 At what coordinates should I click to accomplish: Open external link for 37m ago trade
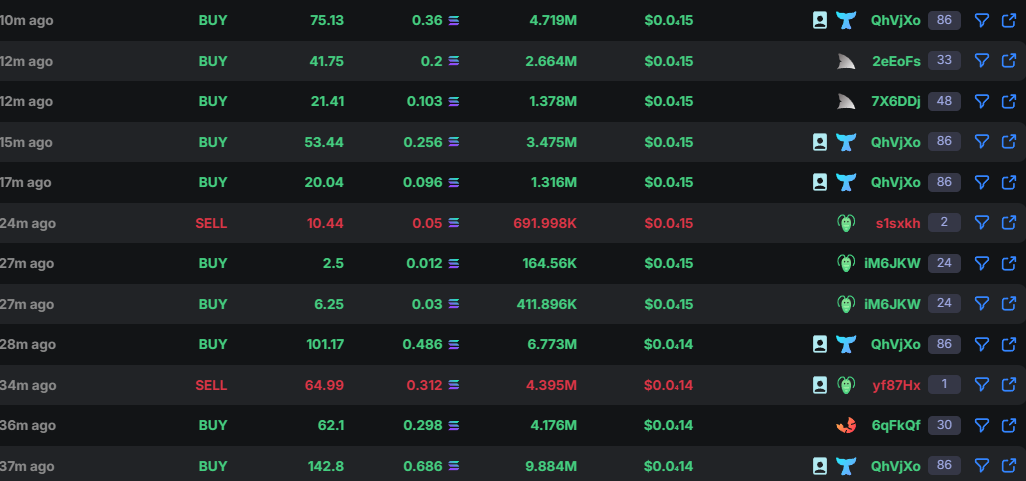click(x=1008, y=466)
